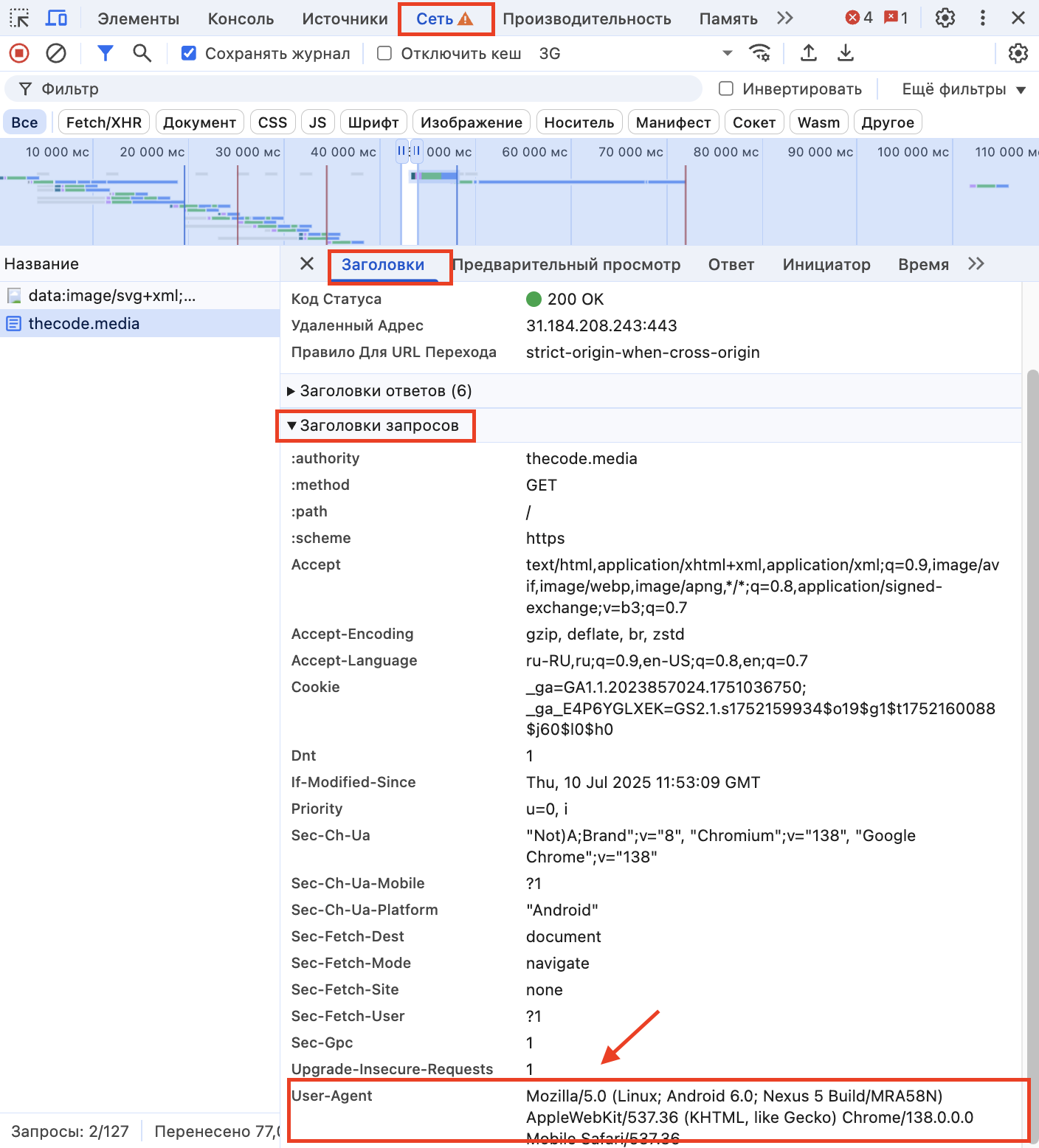Open the Инициатор tab

[x=826, y=264]
